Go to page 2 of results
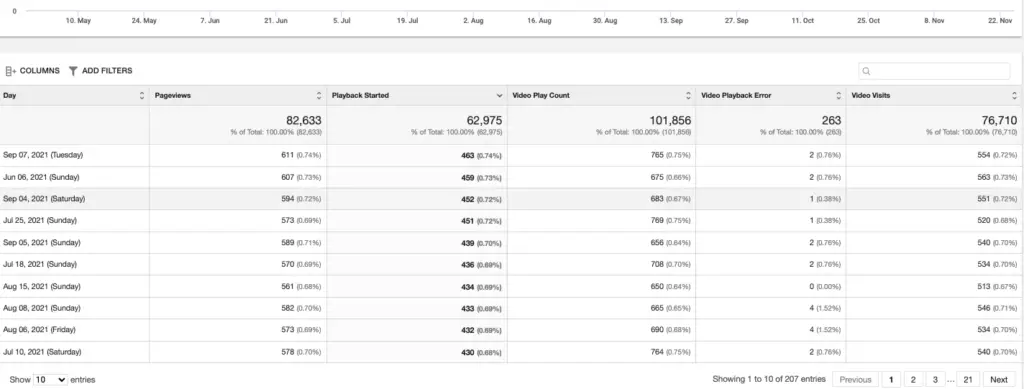Image resolution: width=1024 pixels, height=389 pixels. point(913,380)
